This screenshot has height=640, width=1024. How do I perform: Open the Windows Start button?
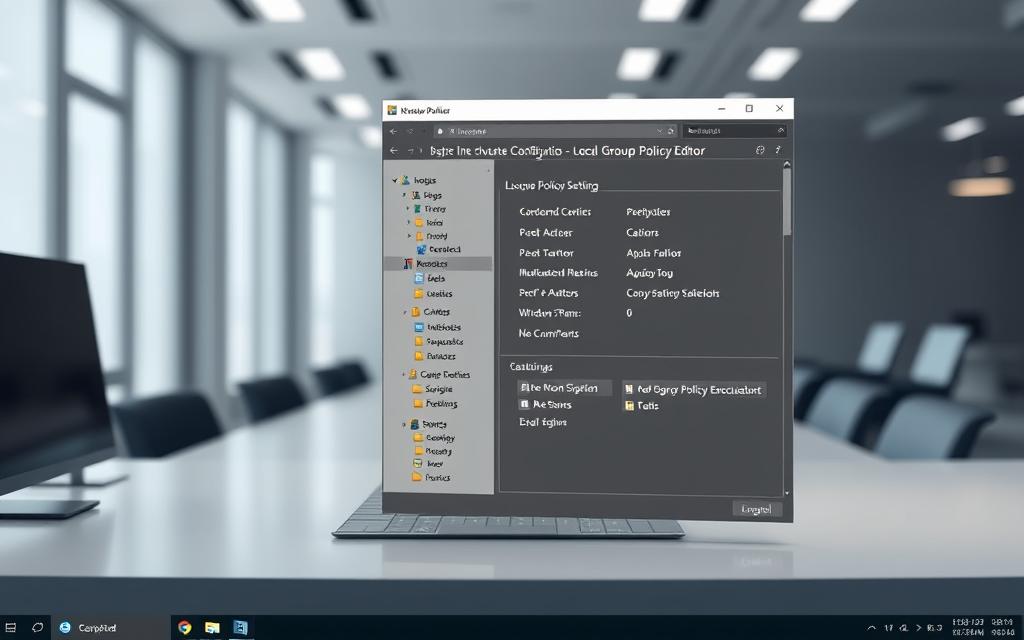pyautogui.click(x=11, y=628)
